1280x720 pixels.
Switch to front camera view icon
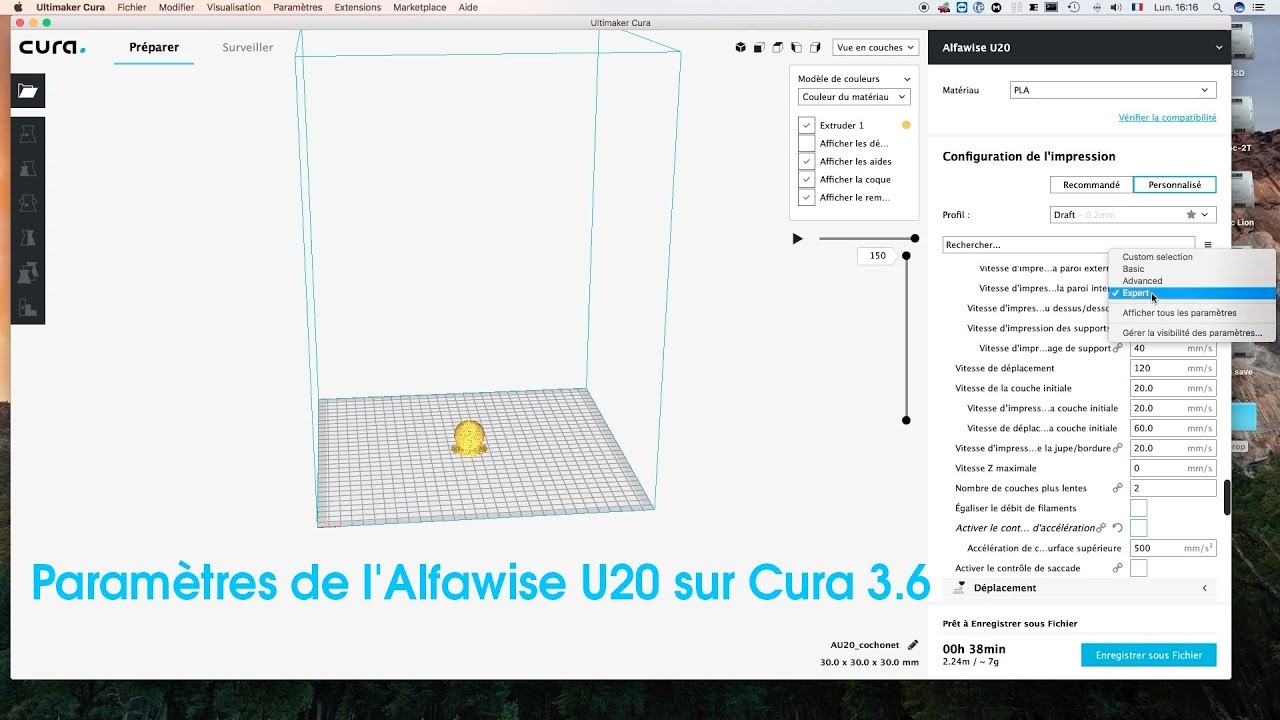(x=760, y=47)
